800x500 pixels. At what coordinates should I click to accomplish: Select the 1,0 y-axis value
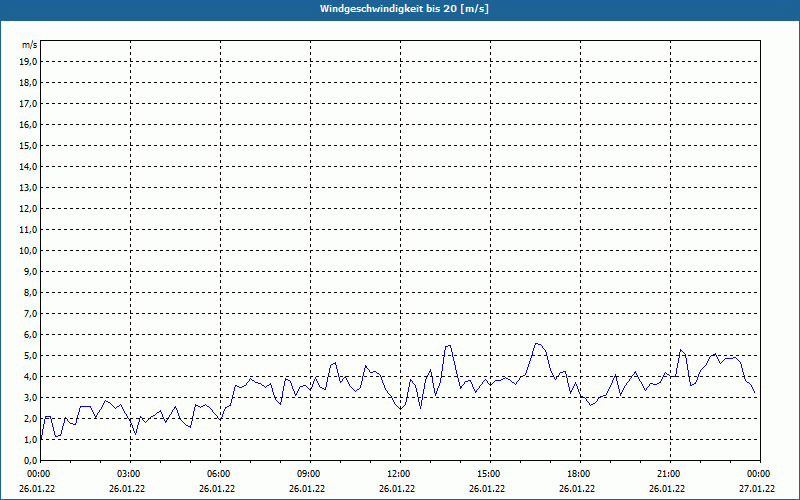[30, 439]
